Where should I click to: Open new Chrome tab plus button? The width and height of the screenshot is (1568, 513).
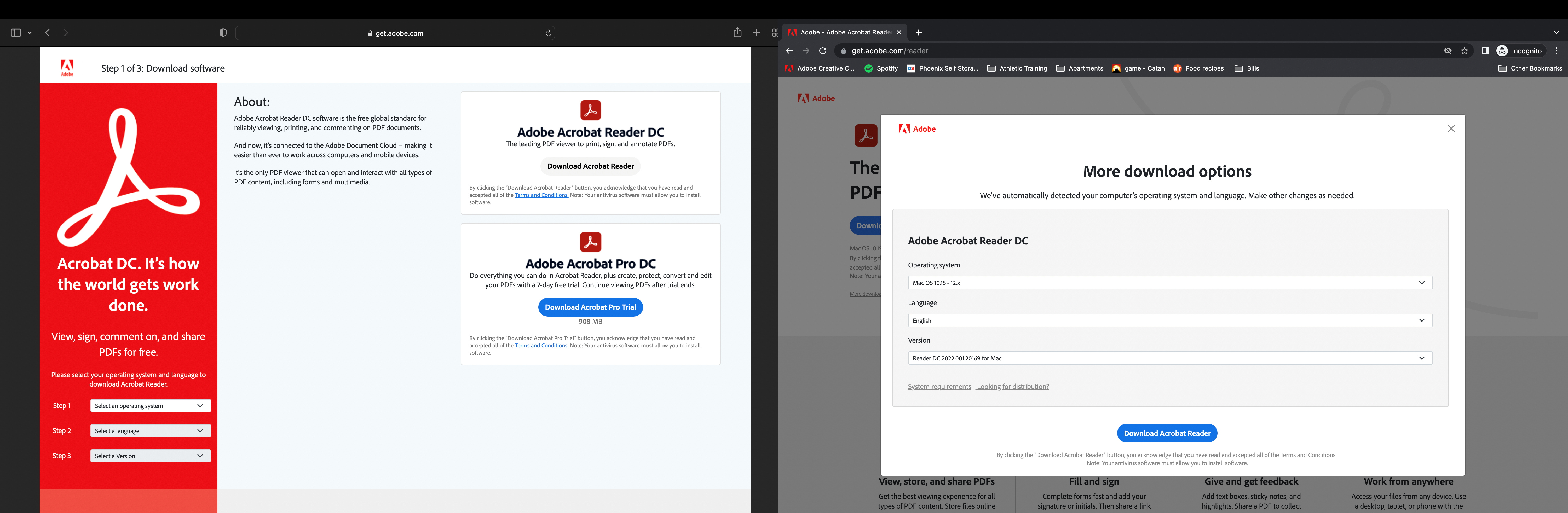(919, 32)
